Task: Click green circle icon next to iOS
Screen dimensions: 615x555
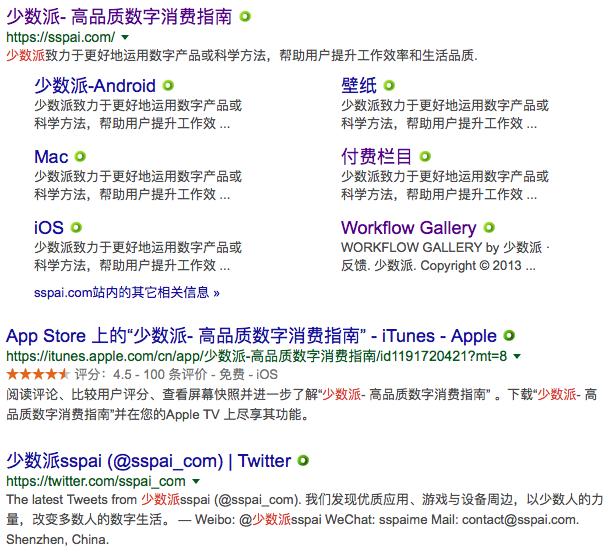Action: coord(74,228)
